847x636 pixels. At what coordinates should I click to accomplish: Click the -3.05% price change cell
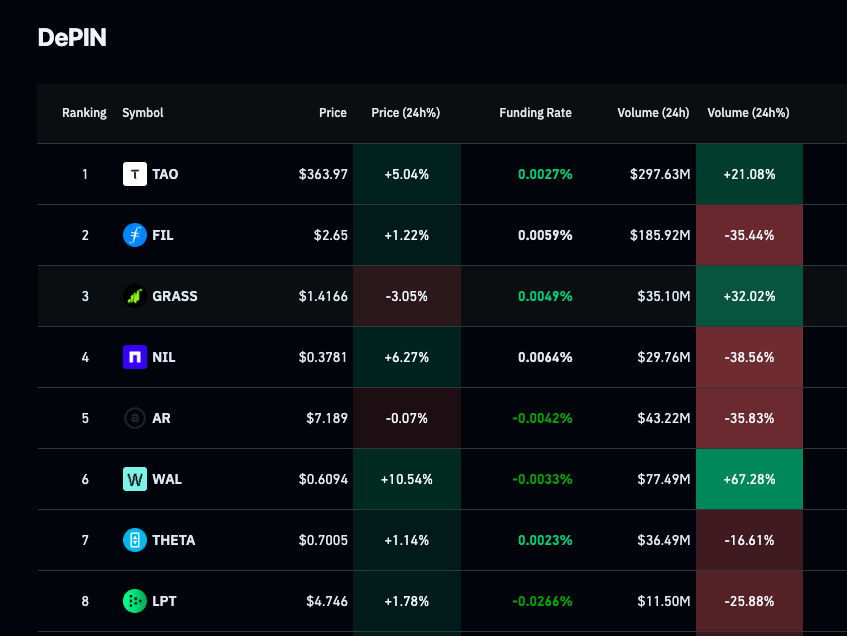click(407, 296)
